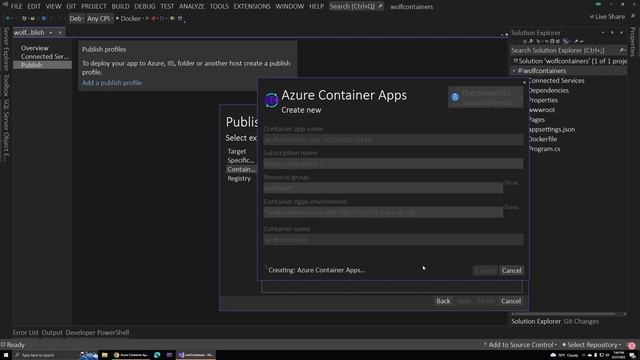Viewport: 640px width, 360px height.
Task: Collapse the wolfcontainers project node
Action: 514,71
